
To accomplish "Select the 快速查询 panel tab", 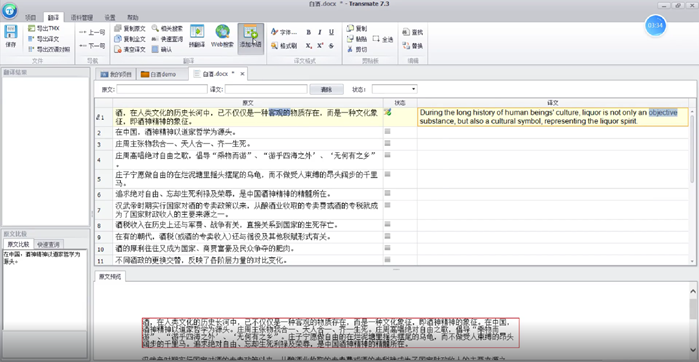I will [x=48, y=244].
